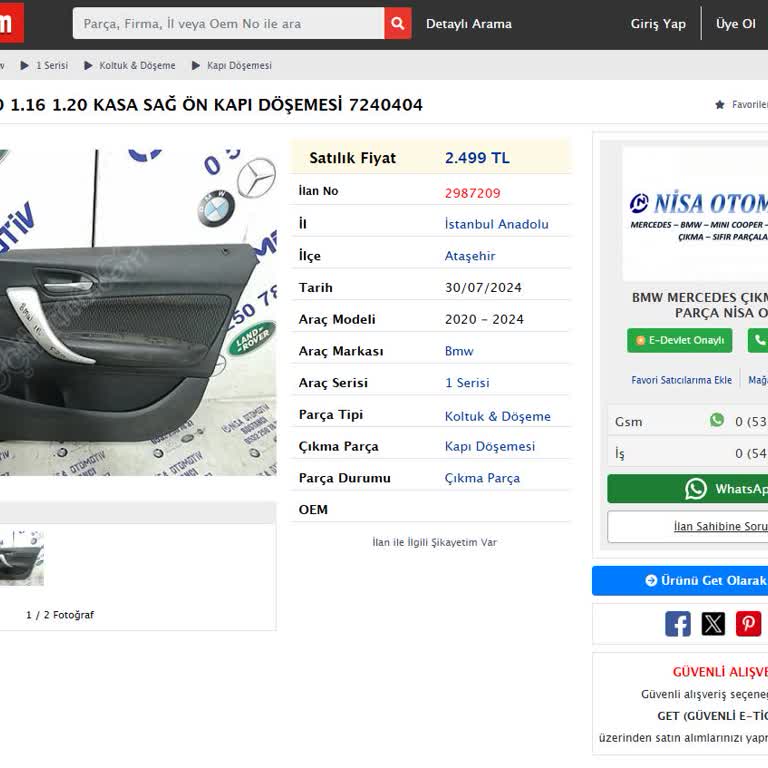
Task: Share listing on Facebook
Action: [x=678, y=624]
